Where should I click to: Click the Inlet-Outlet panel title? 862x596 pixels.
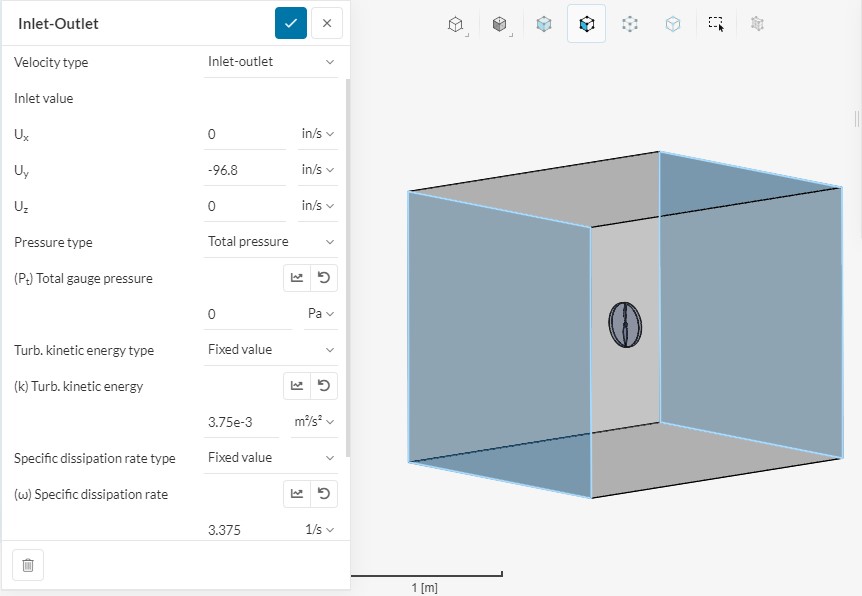pos(58,24)
